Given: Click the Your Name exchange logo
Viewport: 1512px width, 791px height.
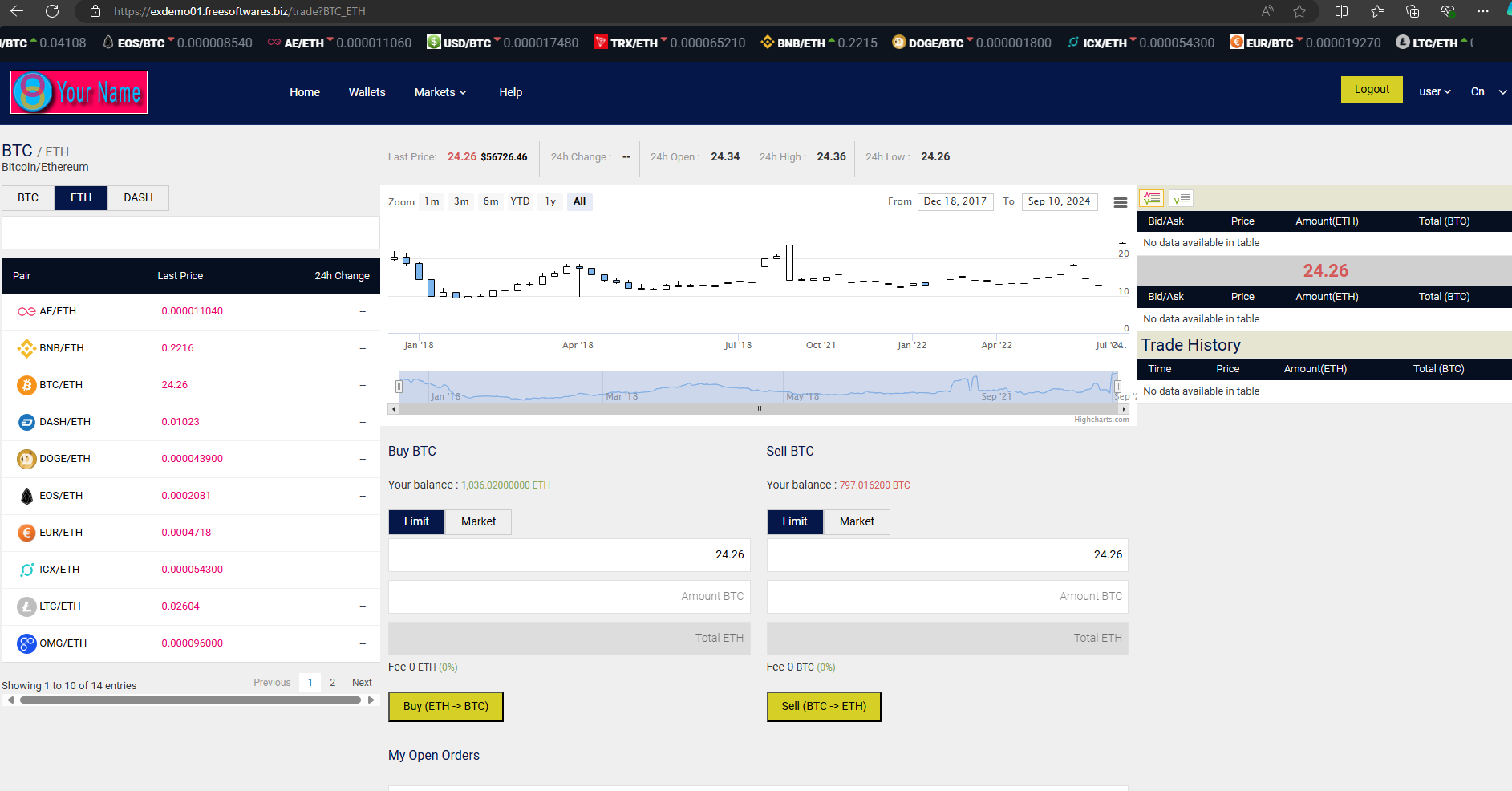Looking at the screenshot, I should pos(78,92).
